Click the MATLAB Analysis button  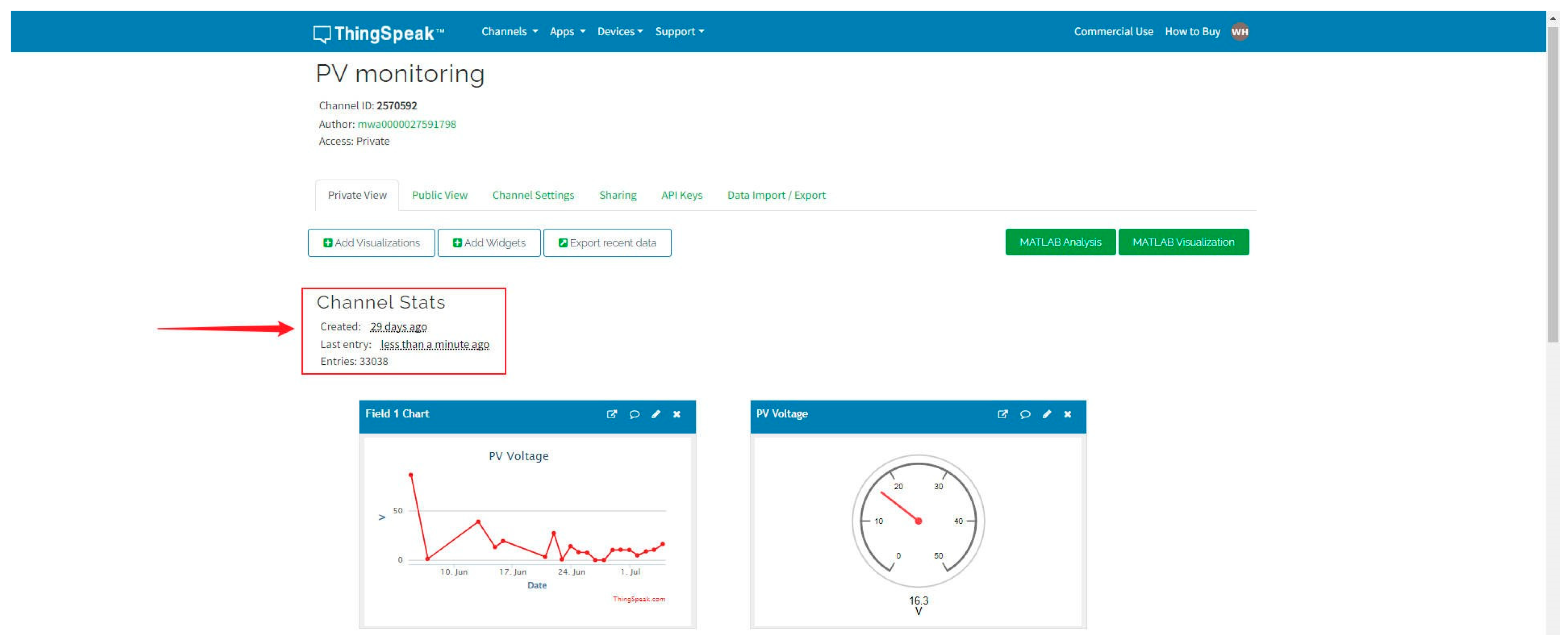[1060, 242]
